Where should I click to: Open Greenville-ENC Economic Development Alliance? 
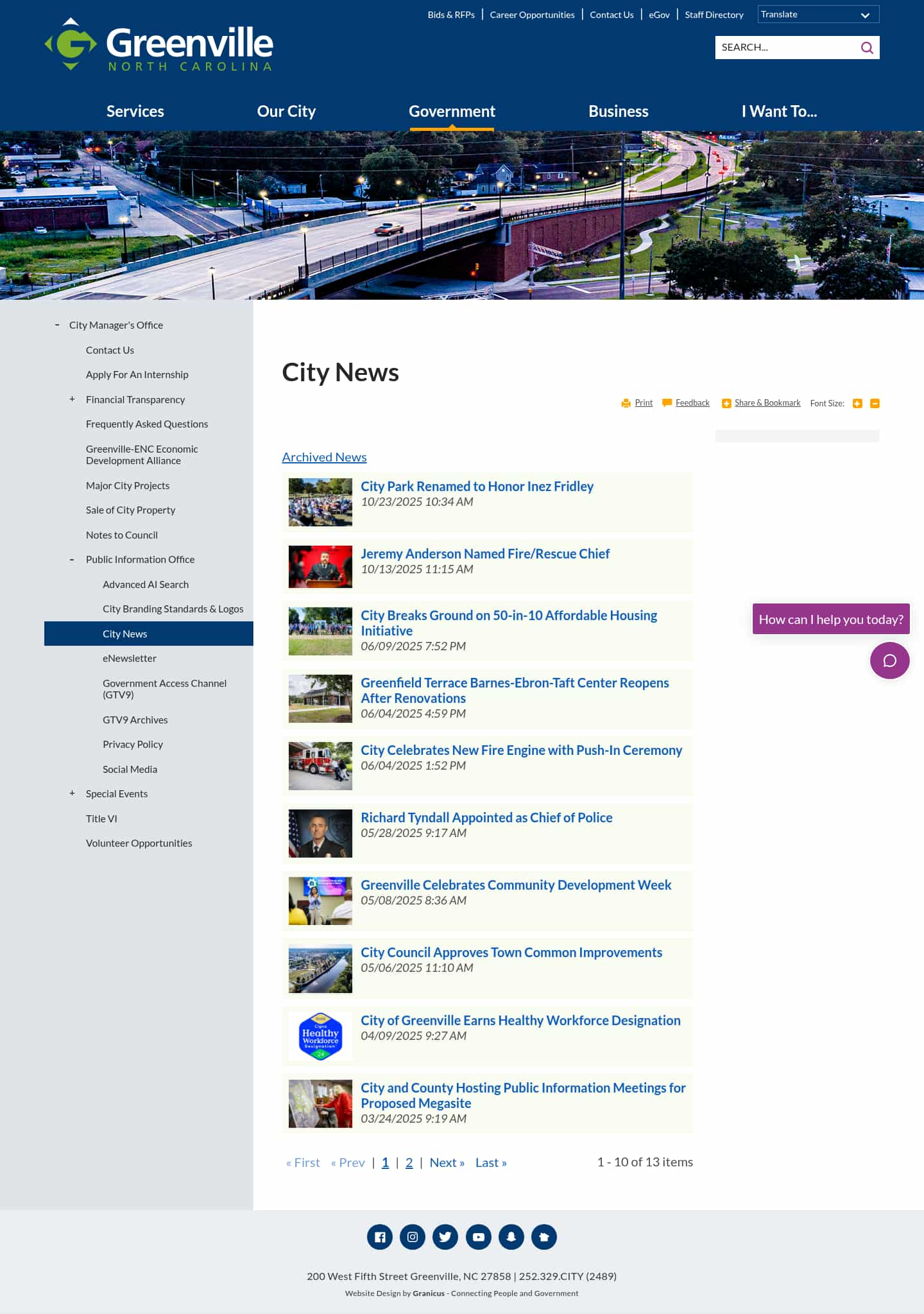[142, 454]
